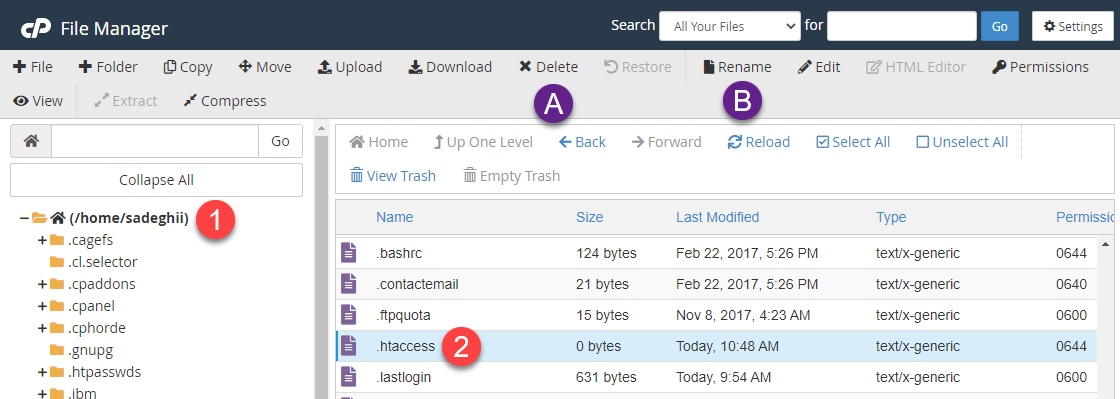Sort the list by Name column
The width and height of the screenshot is (1120, 399).
click(x=395, y=217)
